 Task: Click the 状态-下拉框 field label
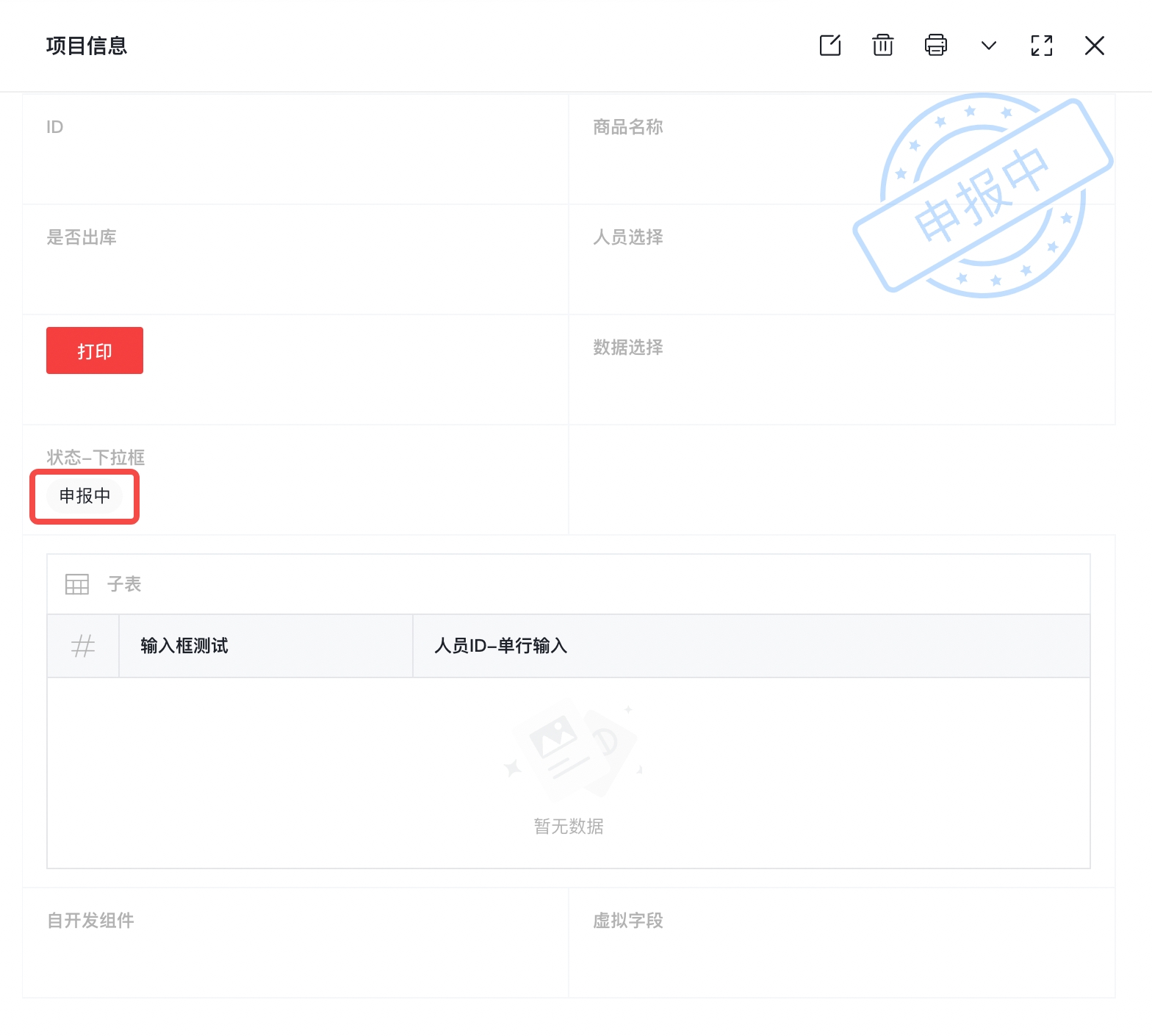click(x=96, y=458)
